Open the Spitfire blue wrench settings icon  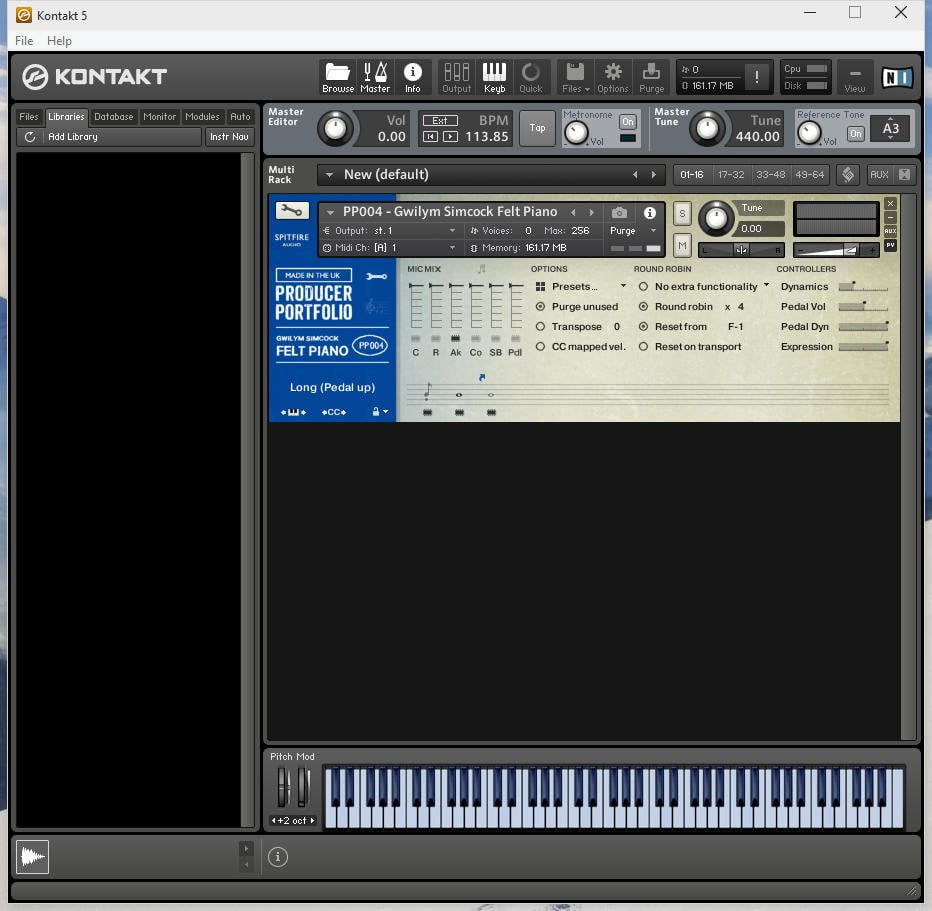point(377,276)
